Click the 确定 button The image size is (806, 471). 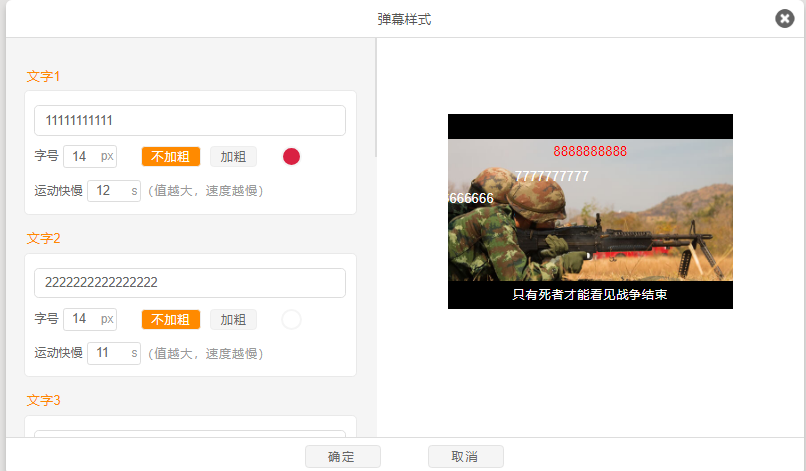(x=343, y=457)
